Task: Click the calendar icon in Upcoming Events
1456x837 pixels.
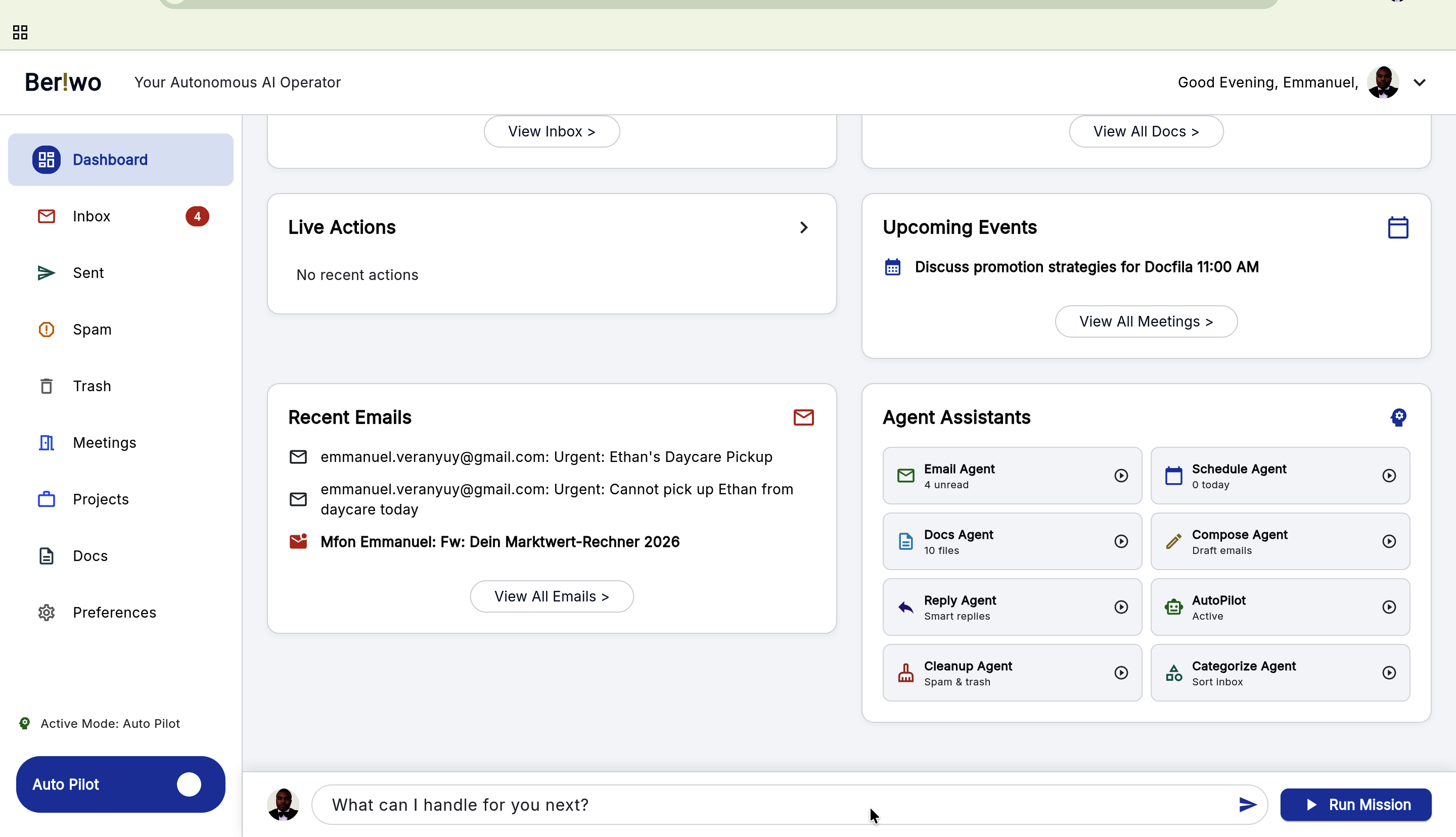Action: pyautogui.click(x=1397, y=227)
